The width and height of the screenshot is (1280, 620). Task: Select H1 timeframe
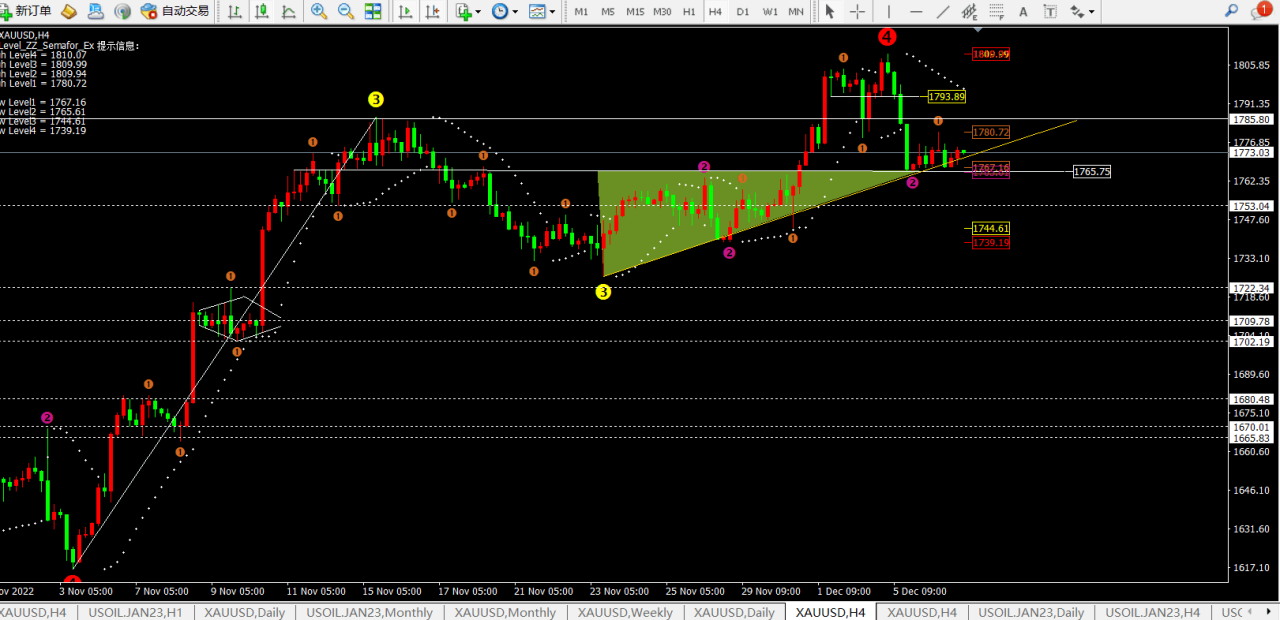(x=689, y=12)
